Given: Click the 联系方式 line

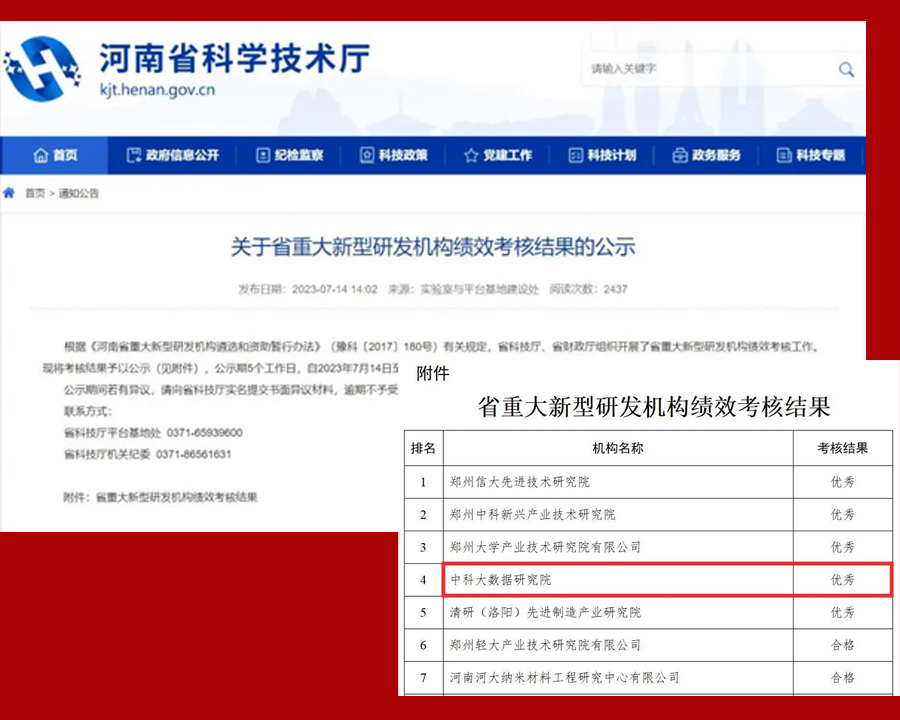Looking at the screenshot, I should point(88,411).
